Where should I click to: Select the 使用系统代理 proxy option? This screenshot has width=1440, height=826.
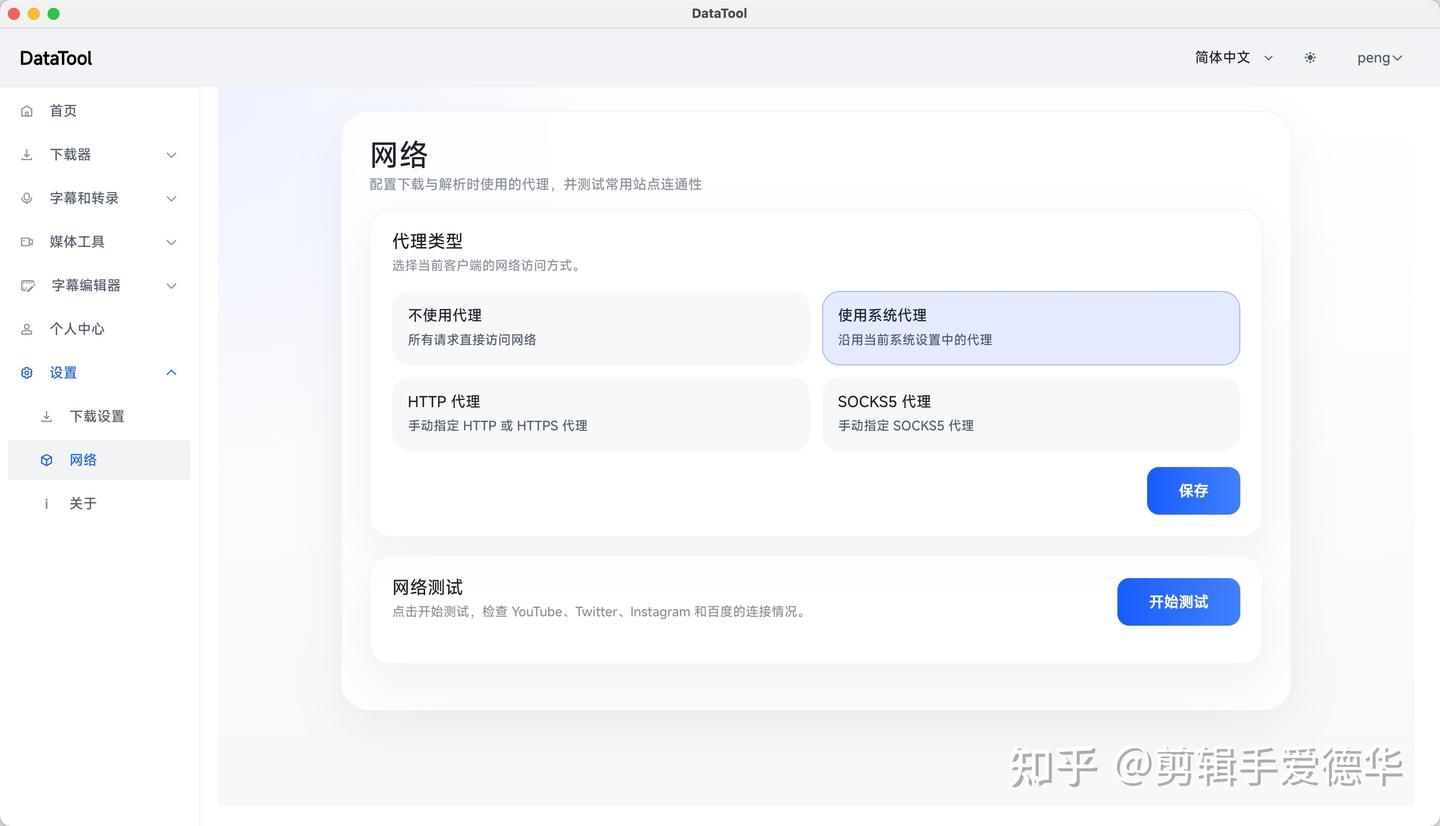coord(1031,328)
